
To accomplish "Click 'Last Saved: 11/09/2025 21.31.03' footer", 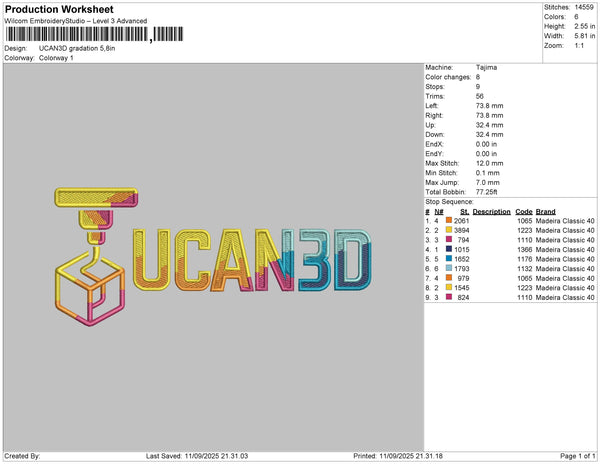I will point(197,456).
